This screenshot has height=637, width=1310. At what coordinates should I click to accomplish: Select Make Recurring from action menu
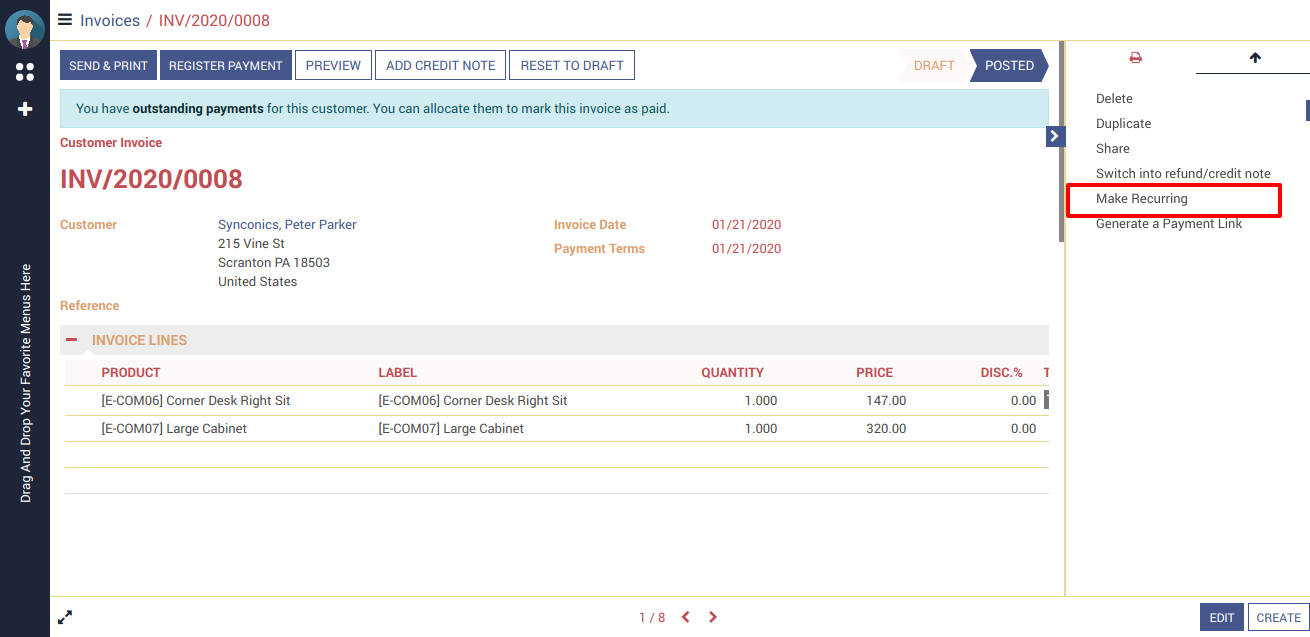tap(1141, 199)
